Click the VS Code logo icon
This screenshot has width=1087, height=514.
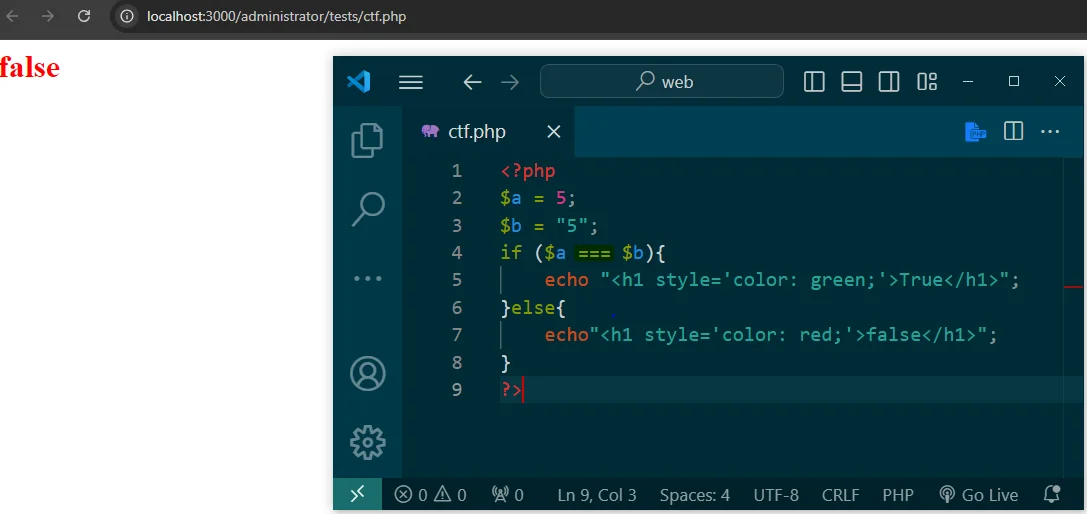point(359,82)
